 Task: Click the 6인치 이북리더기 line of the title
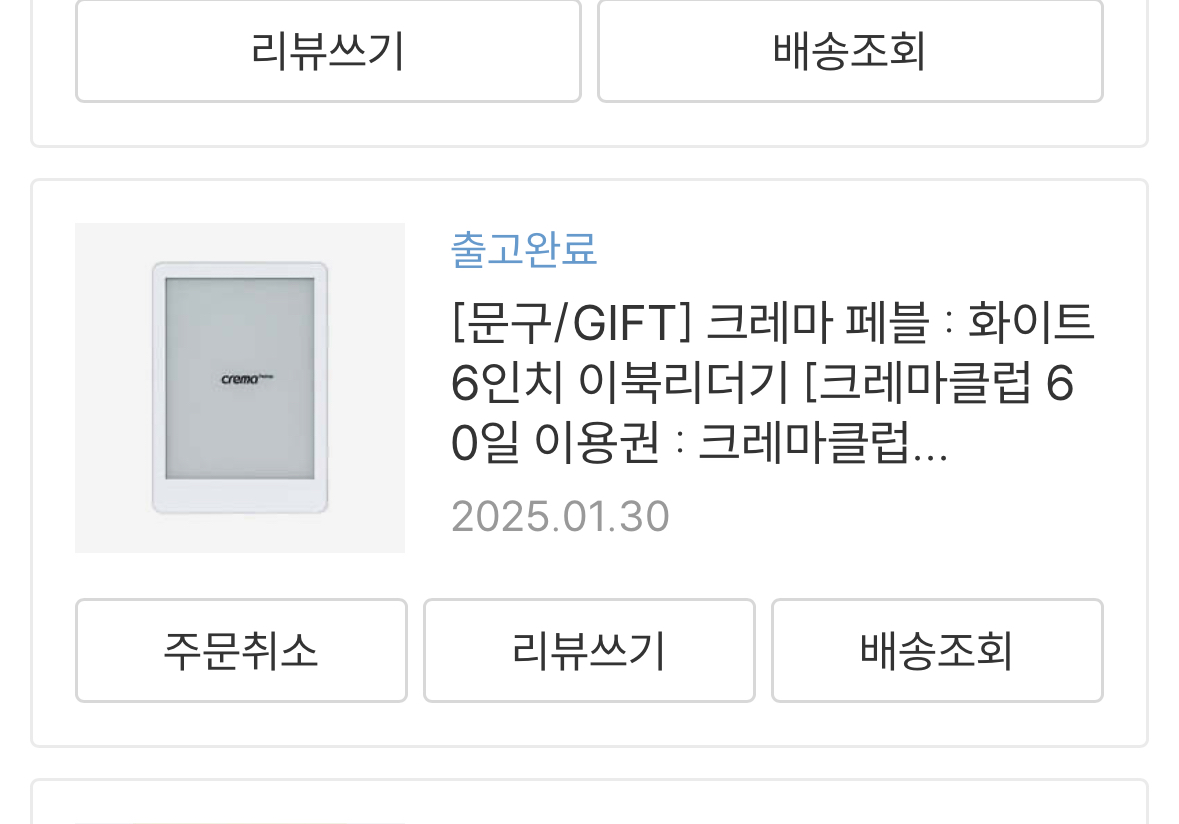(620, 382)
